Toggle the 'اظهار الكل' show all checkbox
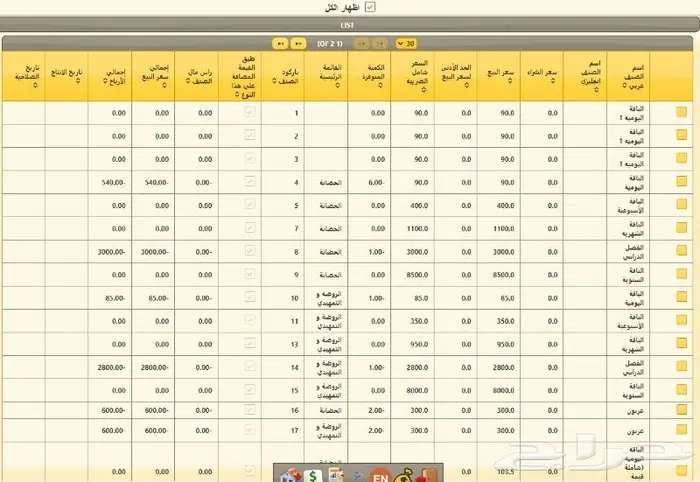Viewport: 700px width, 482px height. pos(372,7)
